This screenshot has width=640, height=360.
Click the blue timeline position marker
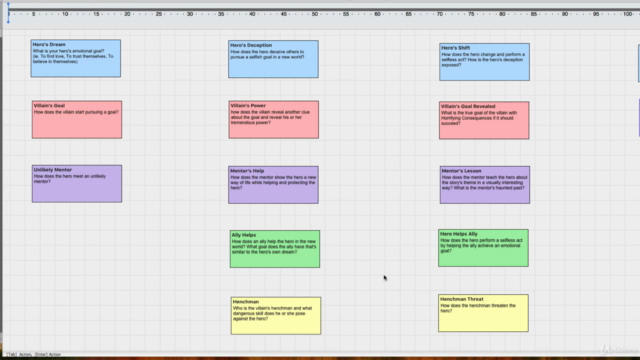pyautogui.click(x=8, y=13)
